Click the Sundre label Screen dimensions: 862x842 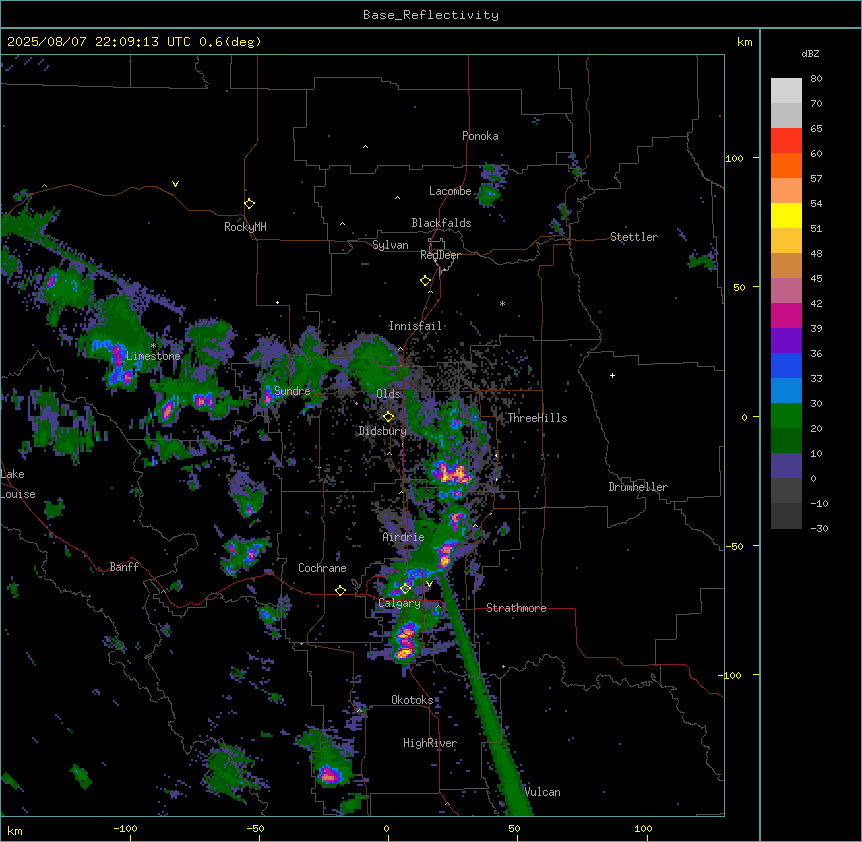click(292, 391)
